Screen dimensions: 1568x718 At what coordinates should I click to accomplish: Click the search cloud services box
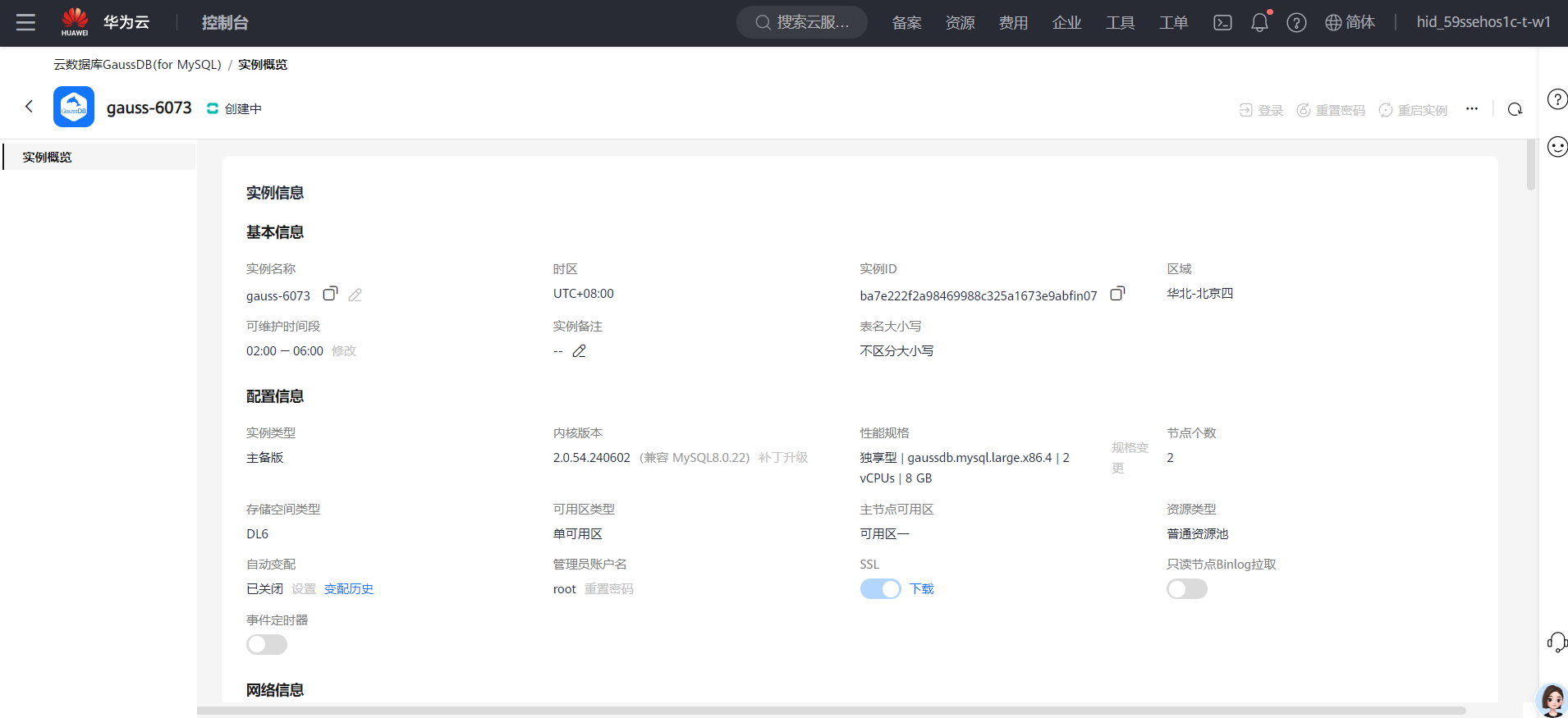[x=802, y=22]
